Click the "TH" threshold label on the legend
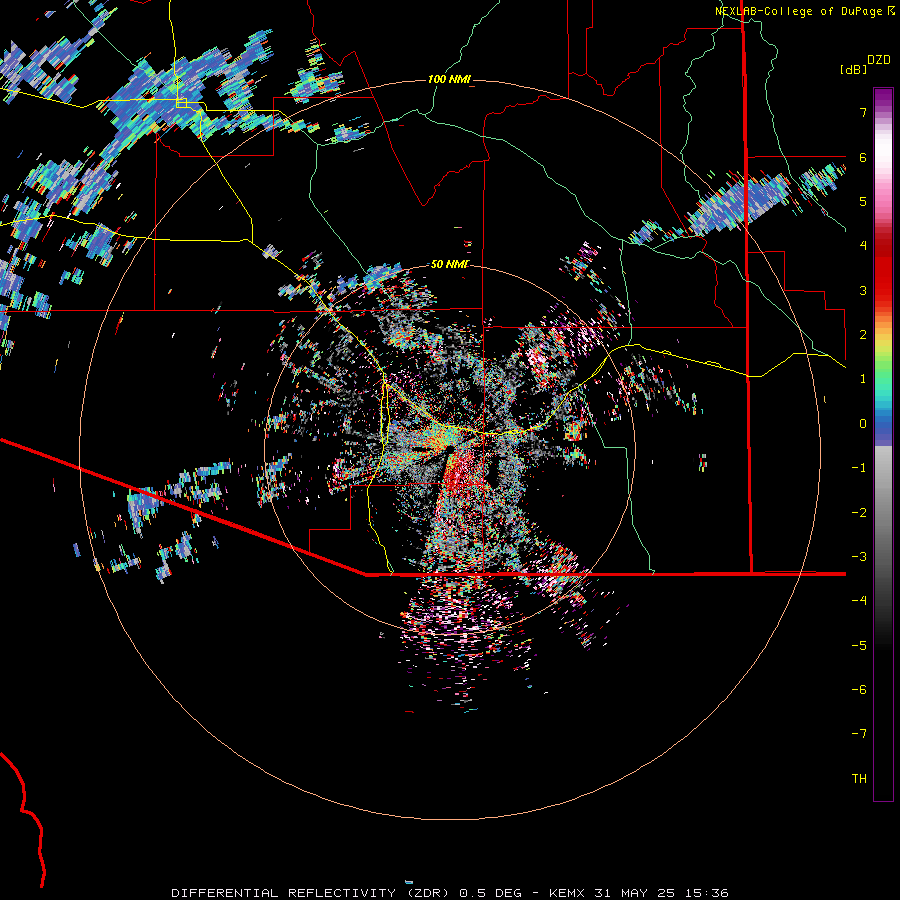This screenshot has height=900, width=900. coord(859,779)
